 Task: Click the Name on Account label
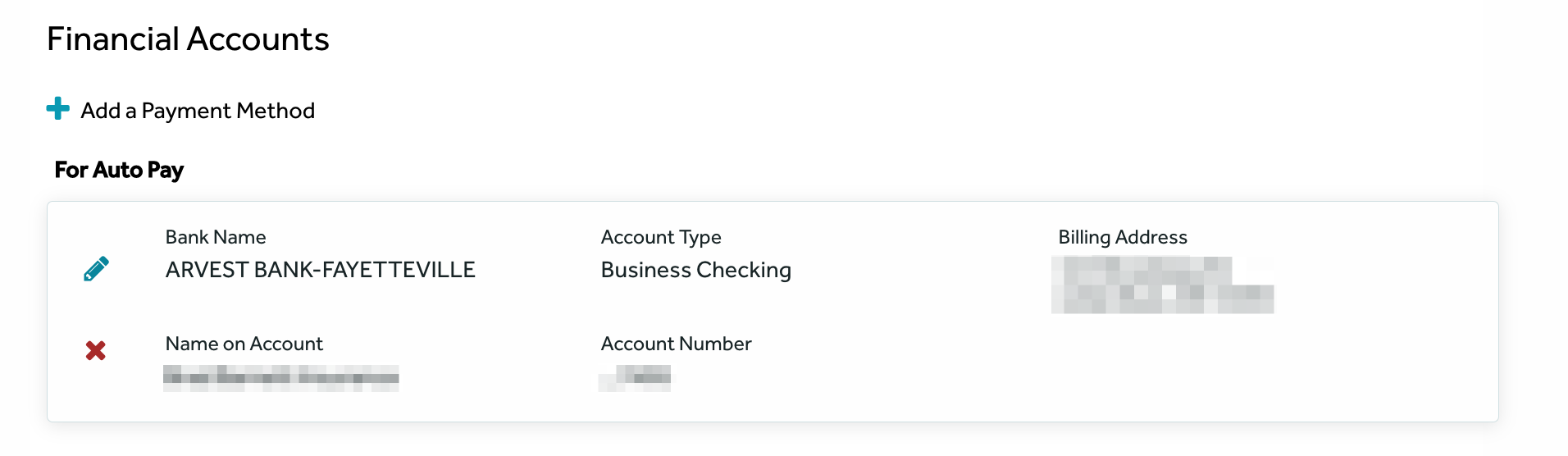point(244,344)
